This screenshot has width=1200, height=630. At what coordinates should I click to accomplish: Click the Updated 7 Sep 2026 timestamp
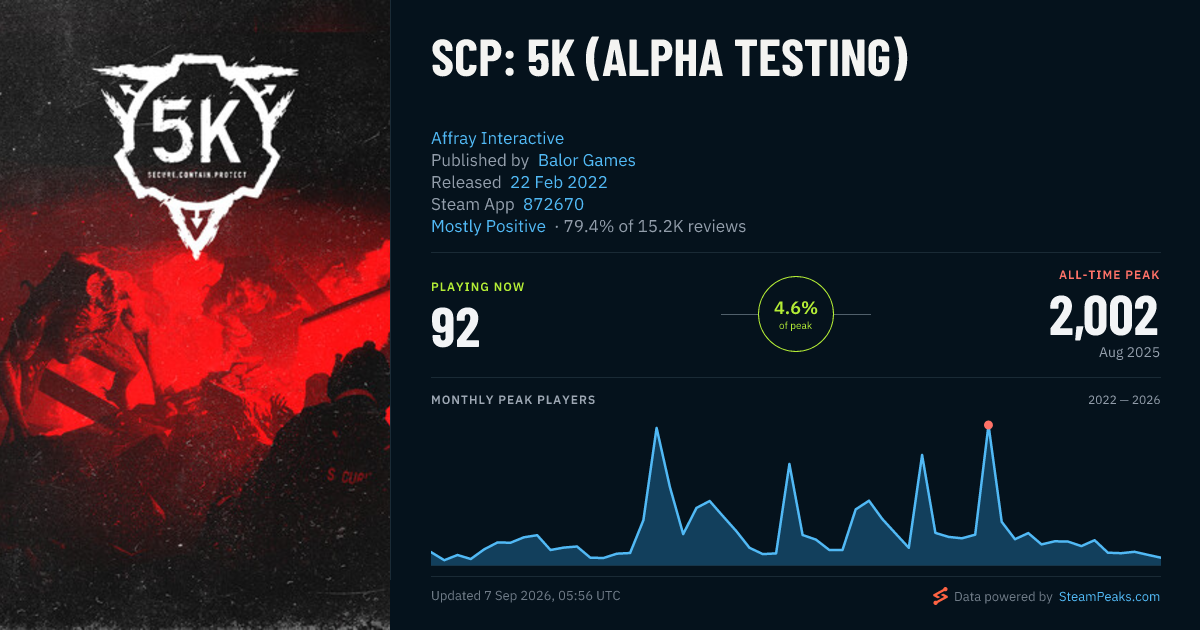(526, 596)
